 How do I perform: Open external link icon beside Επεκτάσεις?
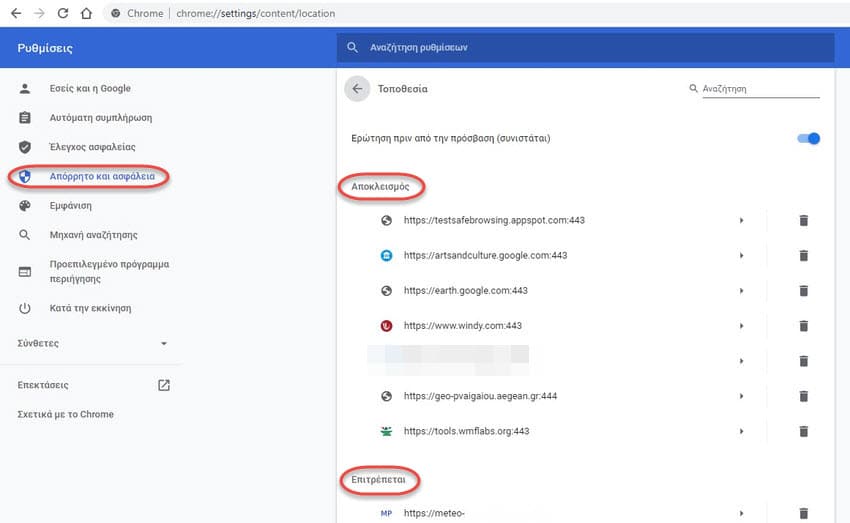pyautogui.click(x=164, y=385)
